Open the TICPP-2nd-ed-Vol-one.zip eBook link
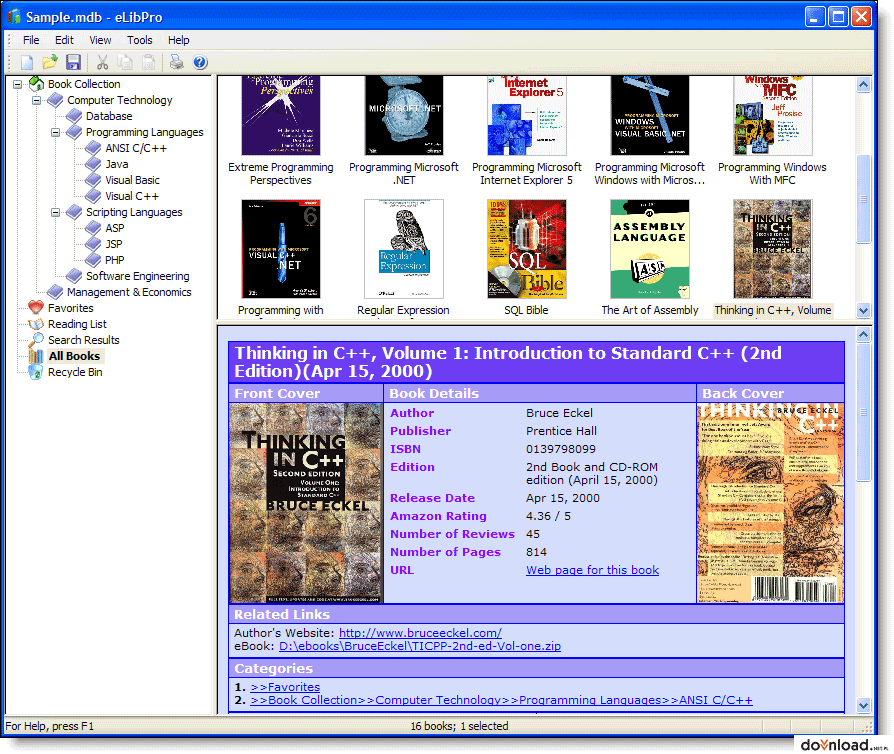The height and width of the screenshot is (754, 894). [420, 646]
